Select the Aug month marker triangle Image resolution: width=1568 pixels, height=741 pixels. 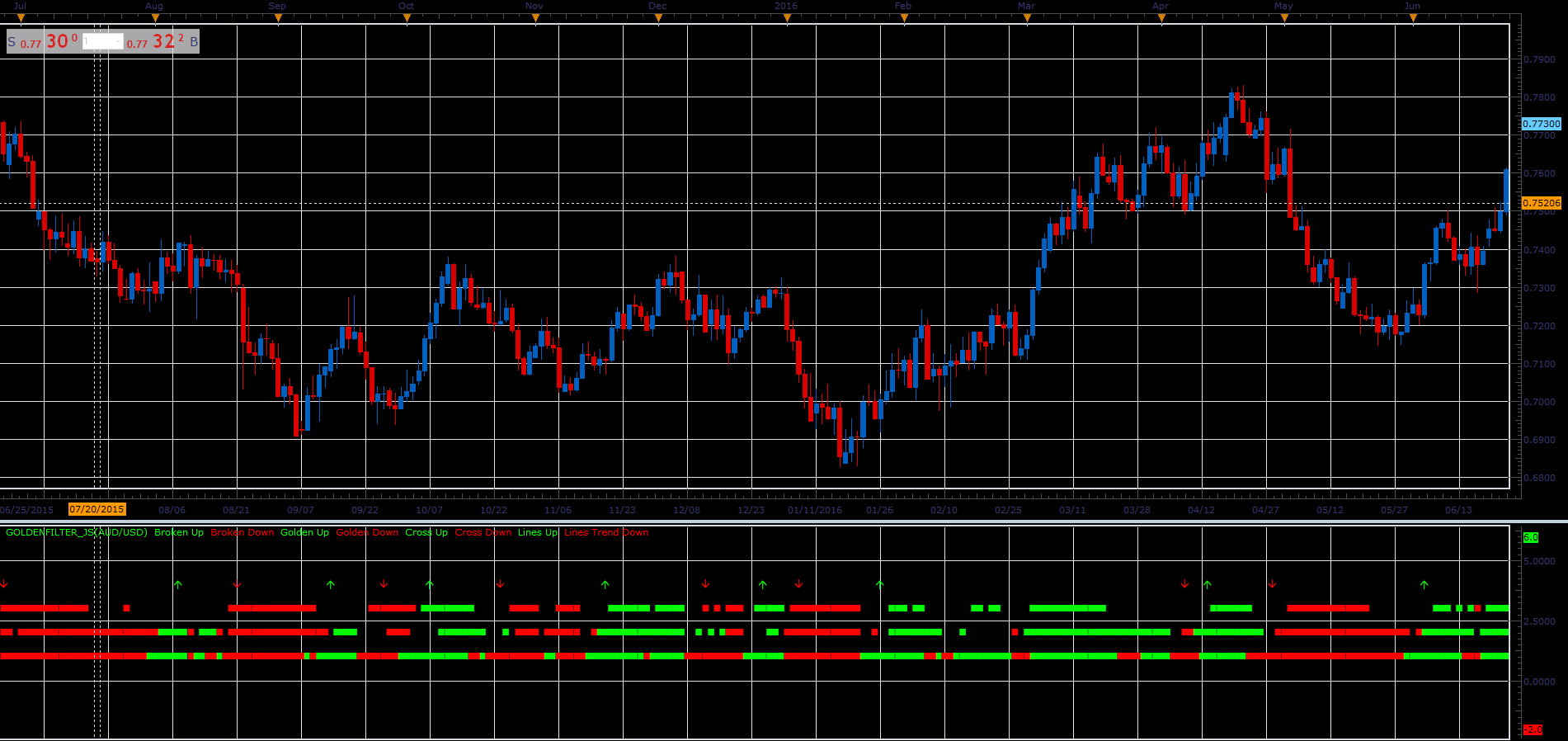(155, 18)
